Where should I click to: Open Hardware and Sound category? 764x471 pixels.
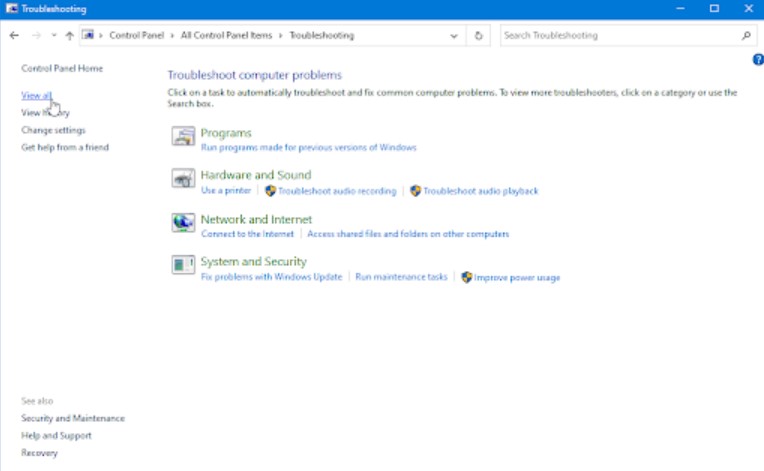click(x=256, y=175)
